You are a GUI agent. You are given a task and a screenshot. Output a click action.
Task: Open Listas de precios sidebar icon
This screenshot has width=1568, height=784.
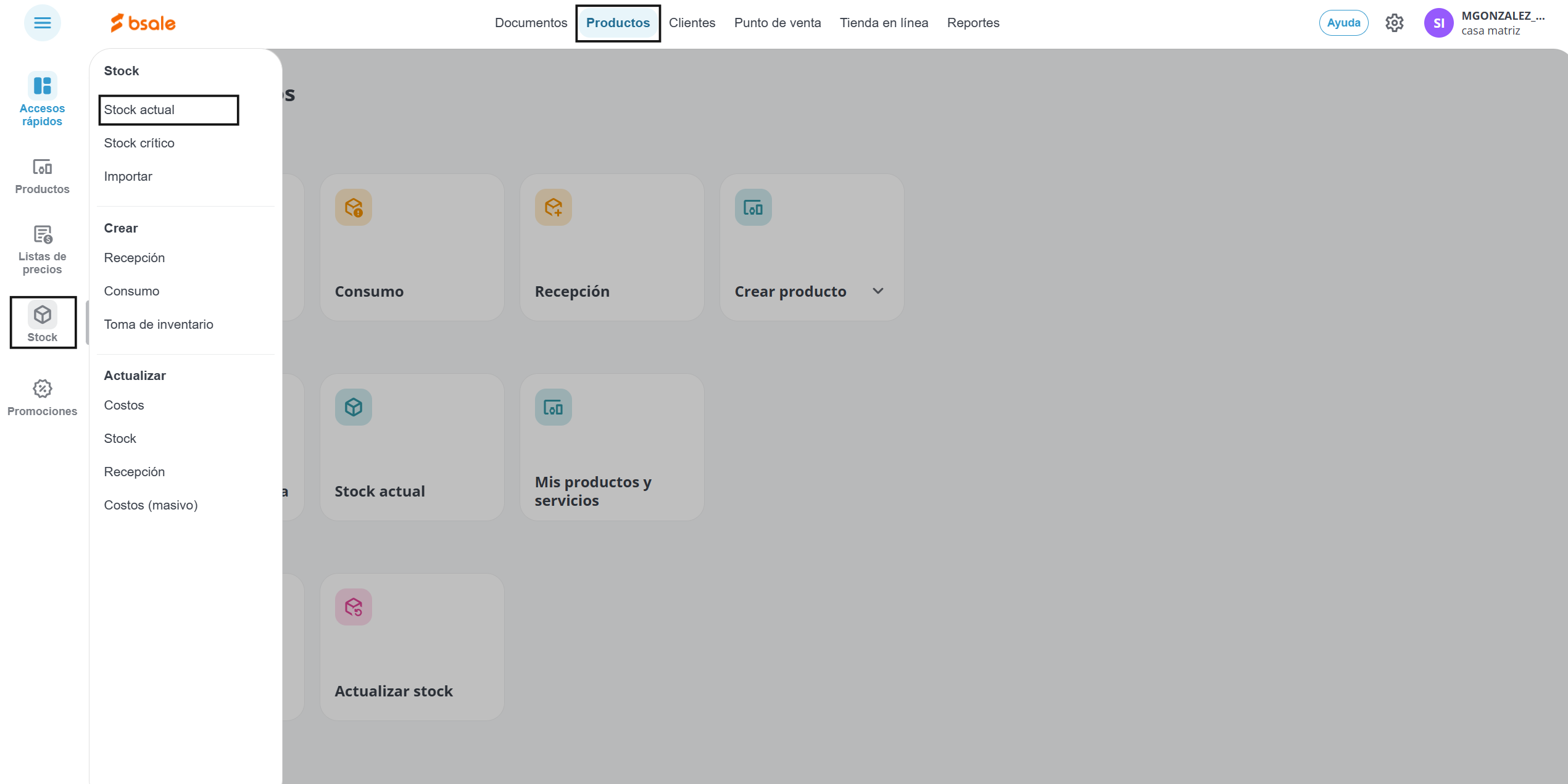point(42,249)
